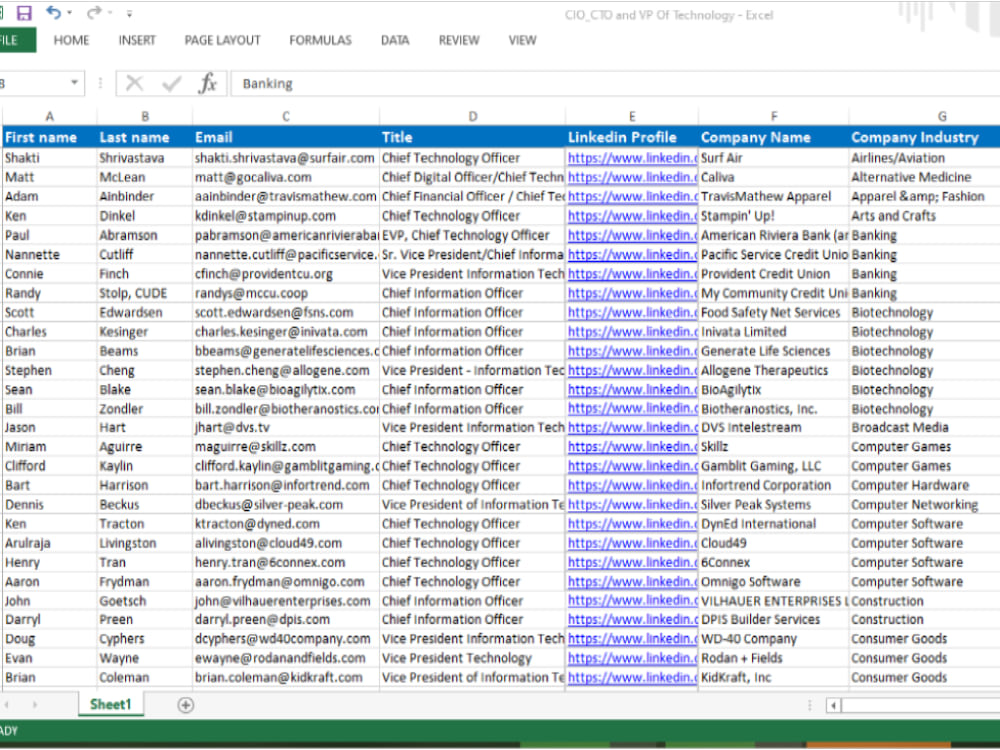Screen dimensions: 1000x750
Task: Select 'EVP, Chief Technology Officer' title cell
Action: click(x=473, y=235)
